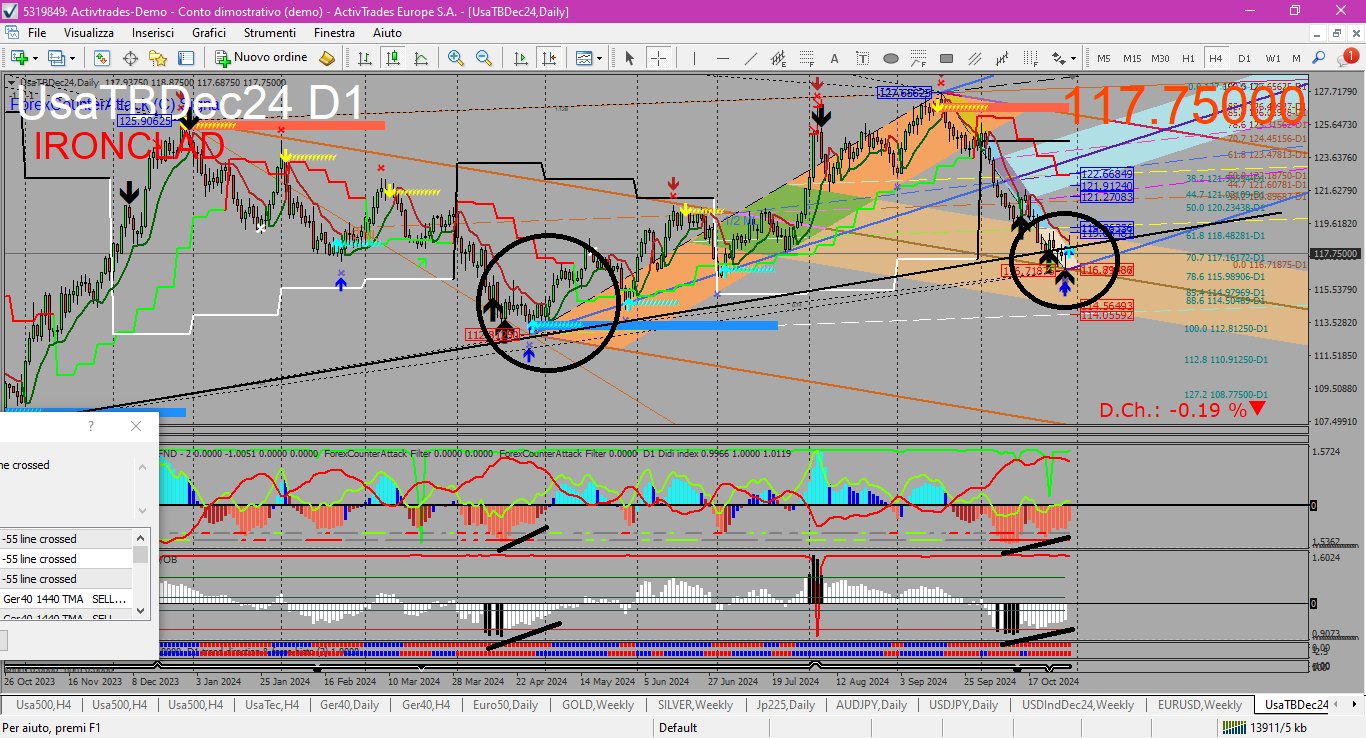Select the equidistant channel tool
Screen dimensions: 1366x738
(x=778, y=58)
